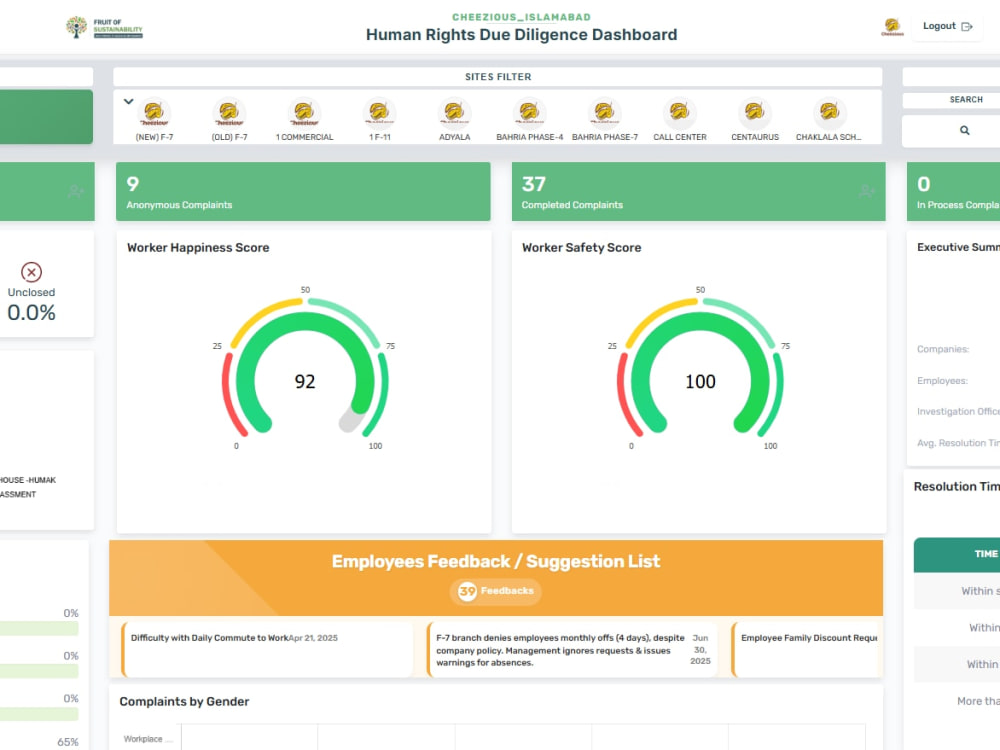Click the Executive Summary heading
1000x750 pixels.
click(958, 247)
